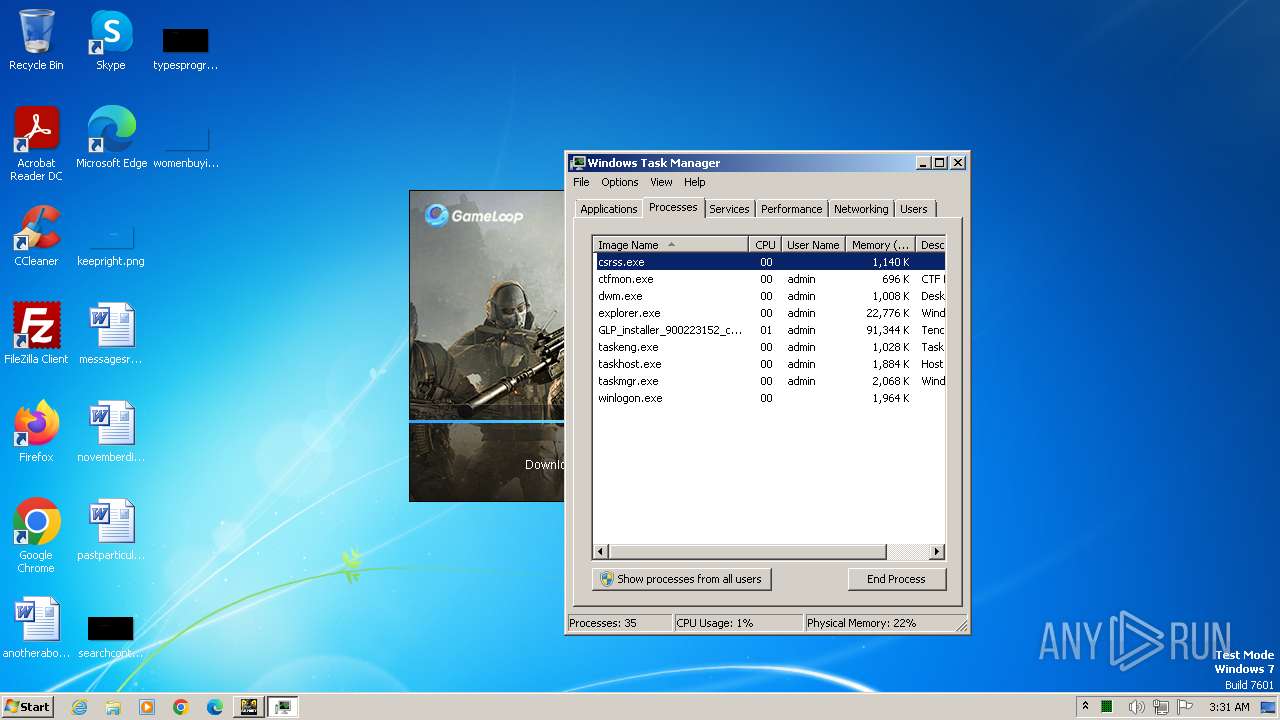Viewport: 1280px width, 720px height.
Task: Launch Firefox desktop shortcut
Action: click(x=36, y=431)
